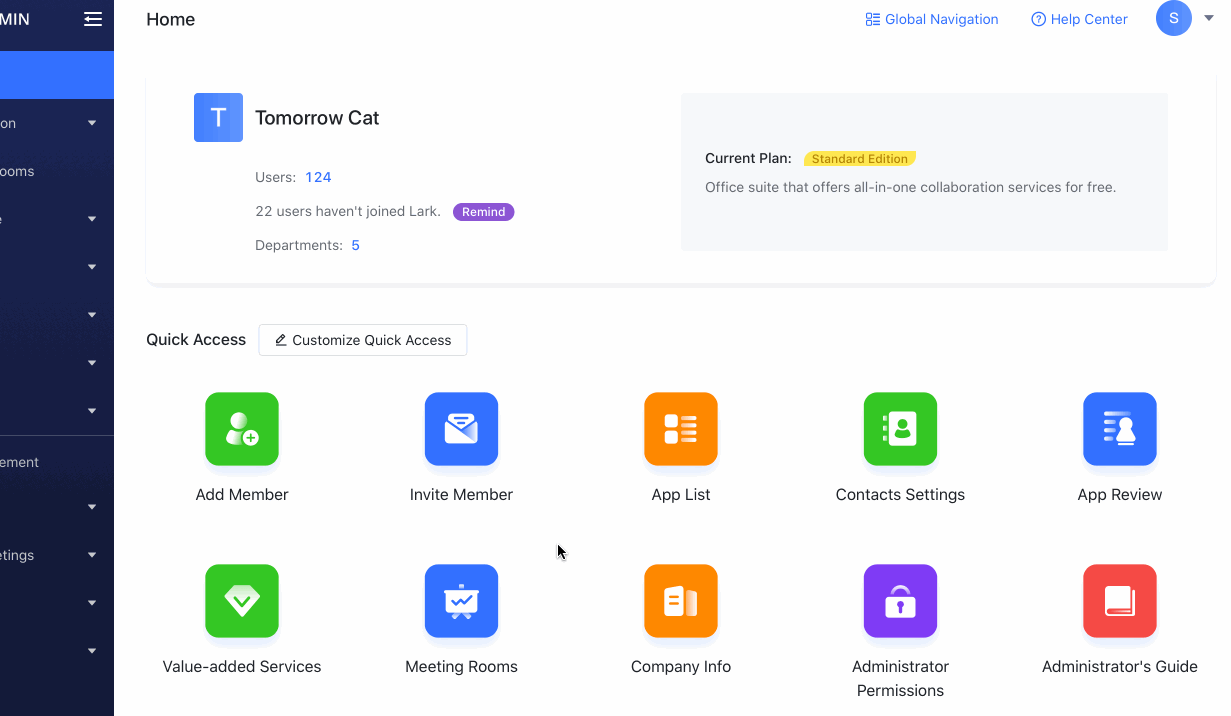Open the red Administrator's Guide book icon
Screen dimensions: 1231x716
[x=1119, y=601]
